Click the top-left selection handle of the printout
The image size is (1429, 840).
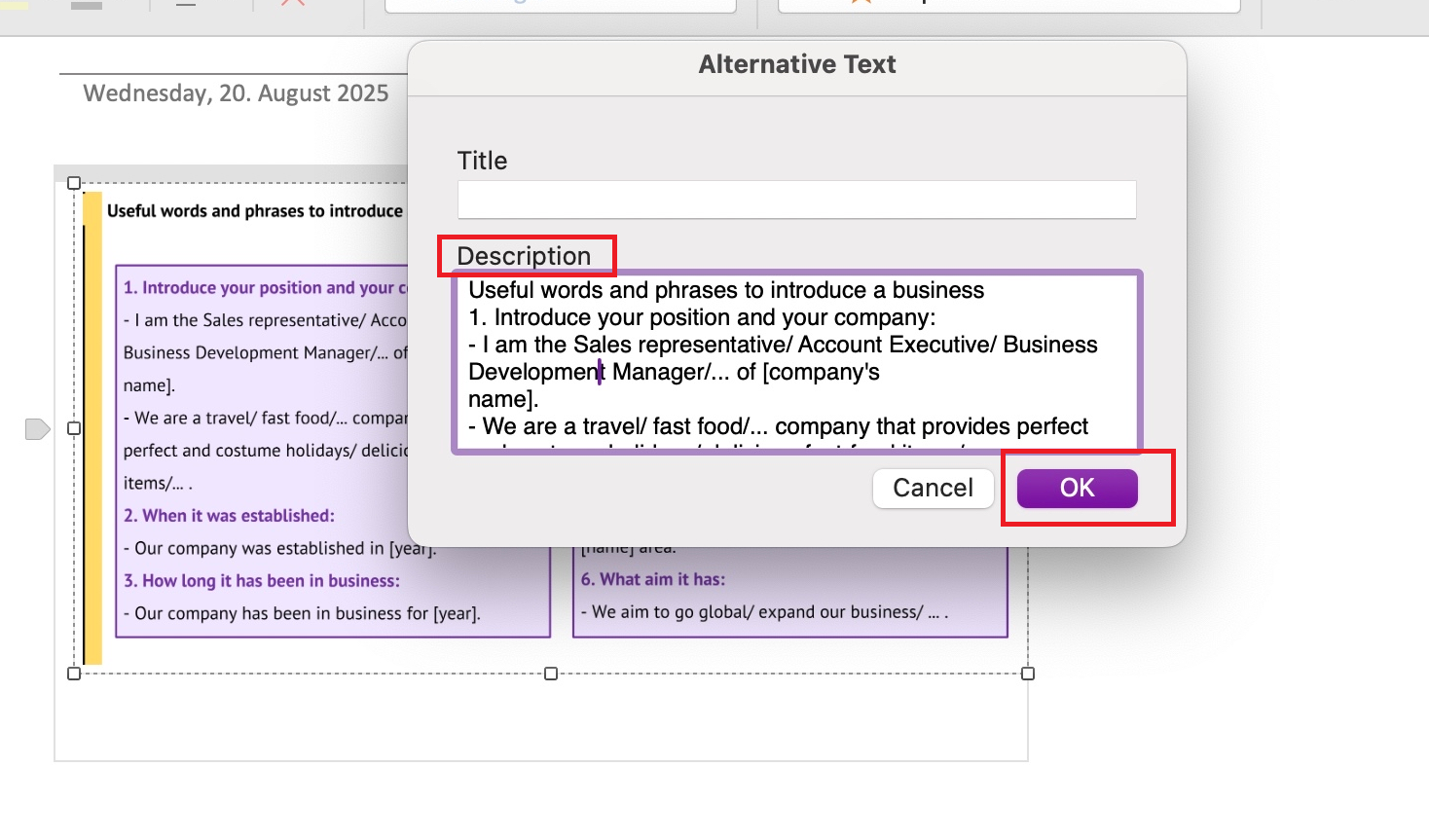pyautogui.click(x=73, y=182)
